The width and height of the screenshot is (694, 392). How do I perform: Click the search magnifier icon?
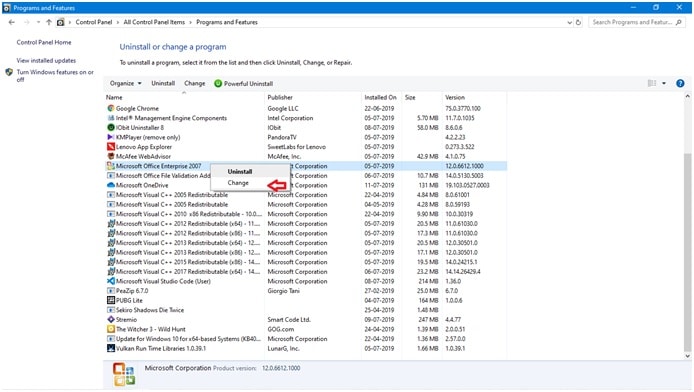point(679,22)
